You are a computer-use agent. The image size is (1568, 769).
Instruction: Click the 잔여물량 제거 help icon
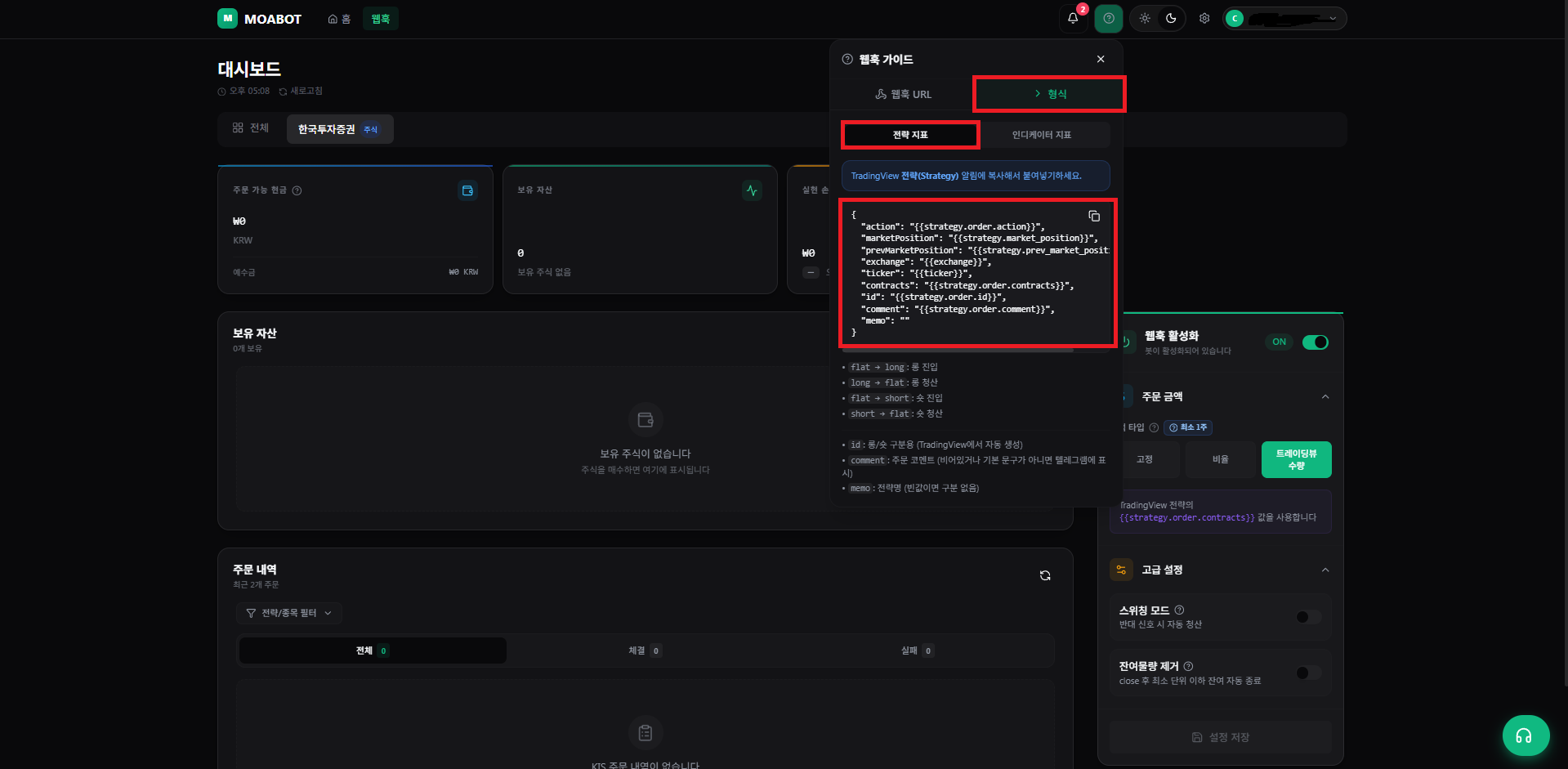click(x=1189, y=666)
